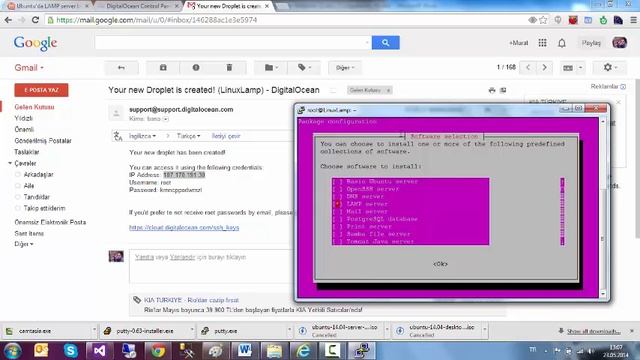Toggle Tomcat Java server checkbox
The width and height of the screenshot is (640, 360).
pyautogui.click(x=338, y=242)
